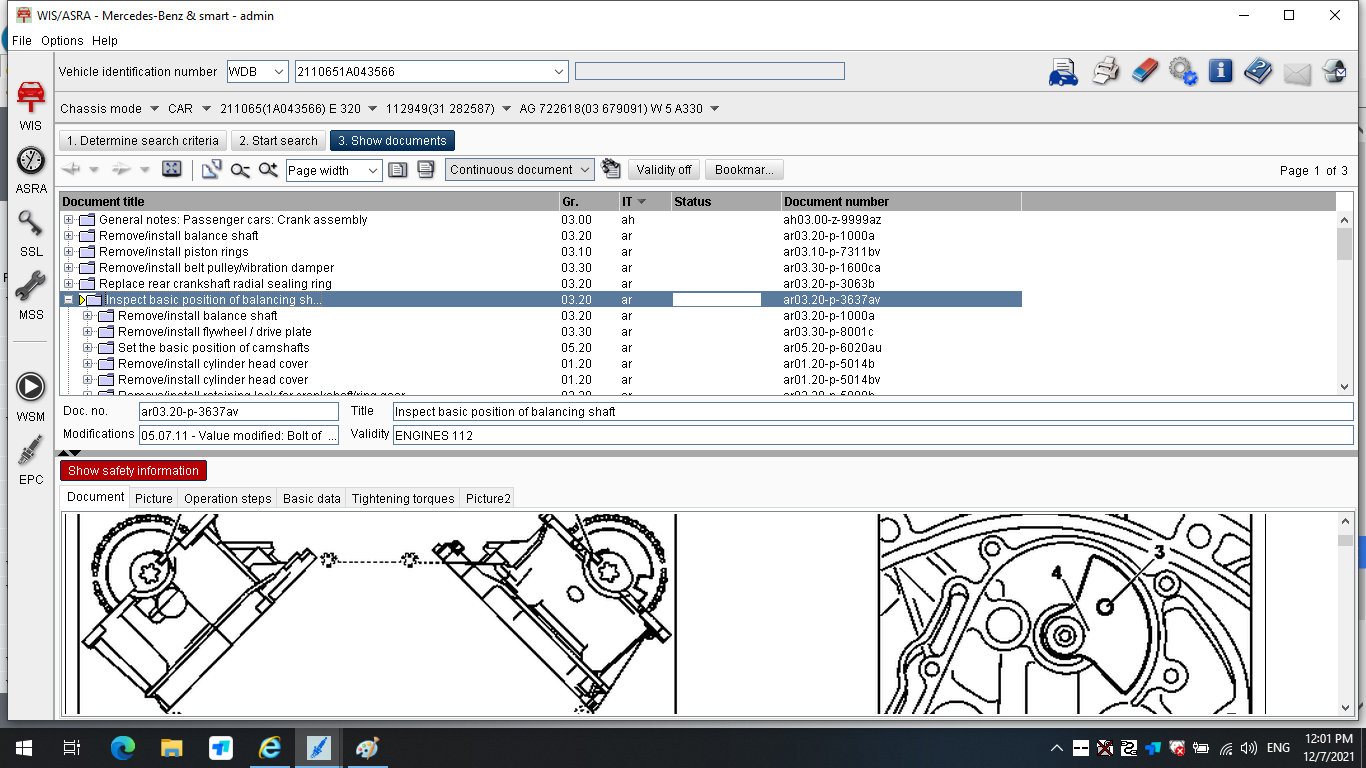Image resolution: width=1366 pixels, height=768 pixels.
Task: Open File Explorer from taskbar
Action: [172, 748]
